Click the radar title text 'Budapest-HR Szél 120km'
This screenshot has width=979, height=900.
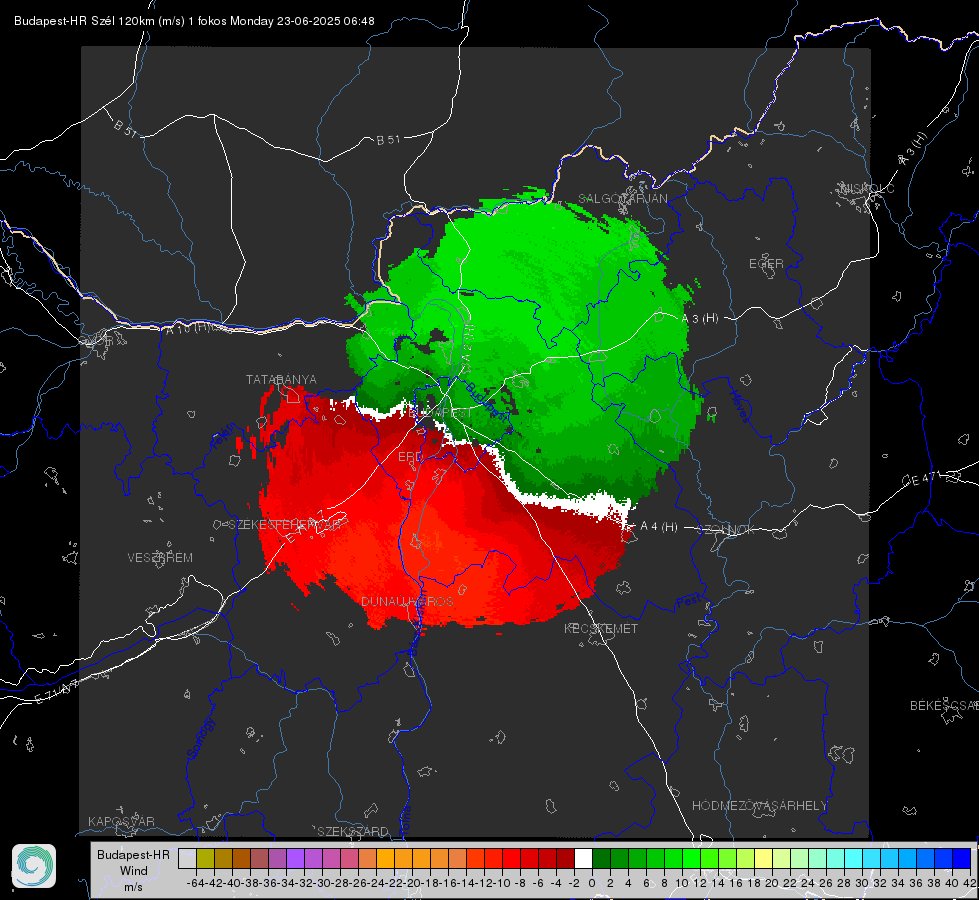tap(84, 21)
